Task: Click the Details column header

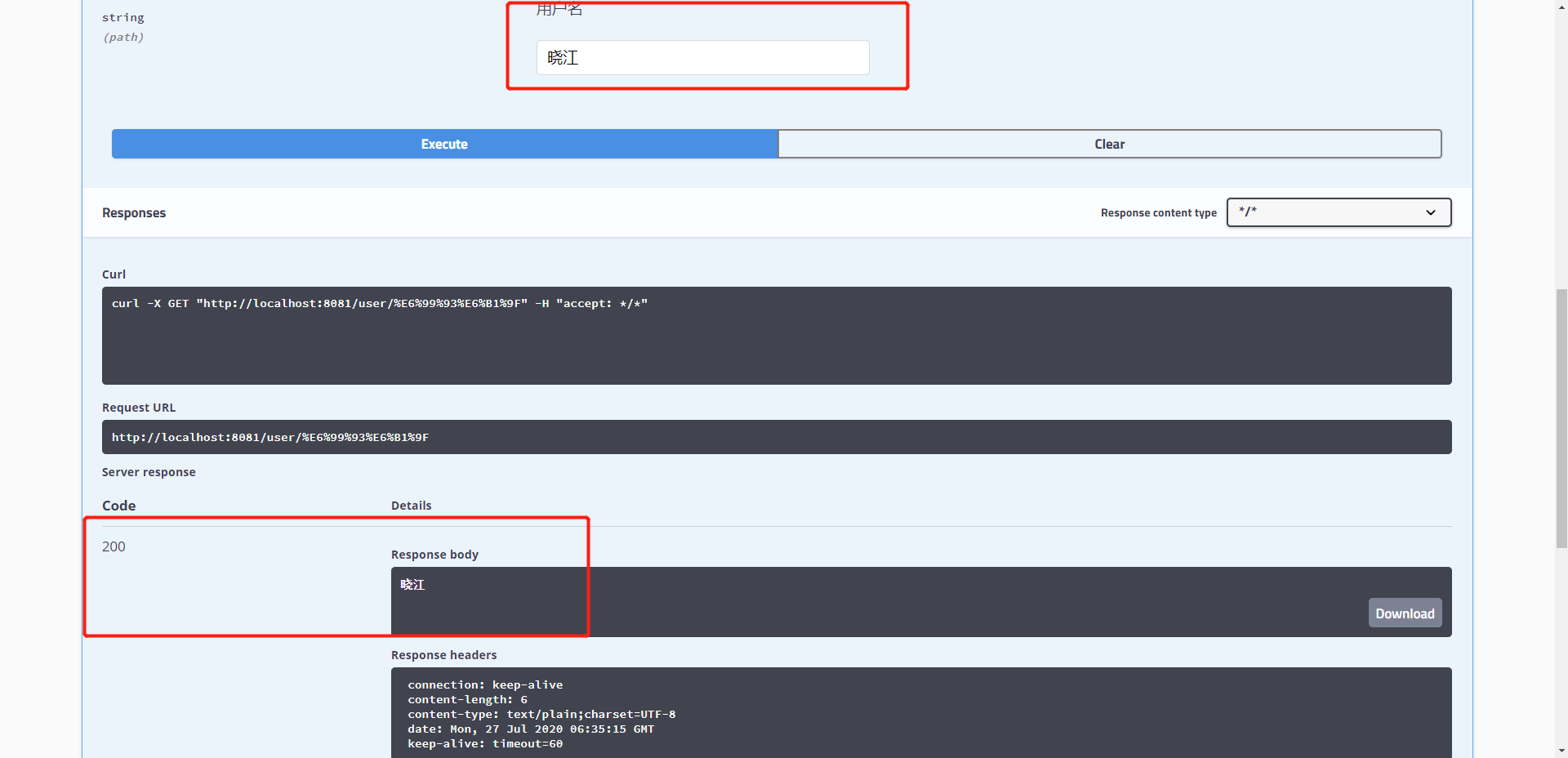Action: tap(411, 506)
